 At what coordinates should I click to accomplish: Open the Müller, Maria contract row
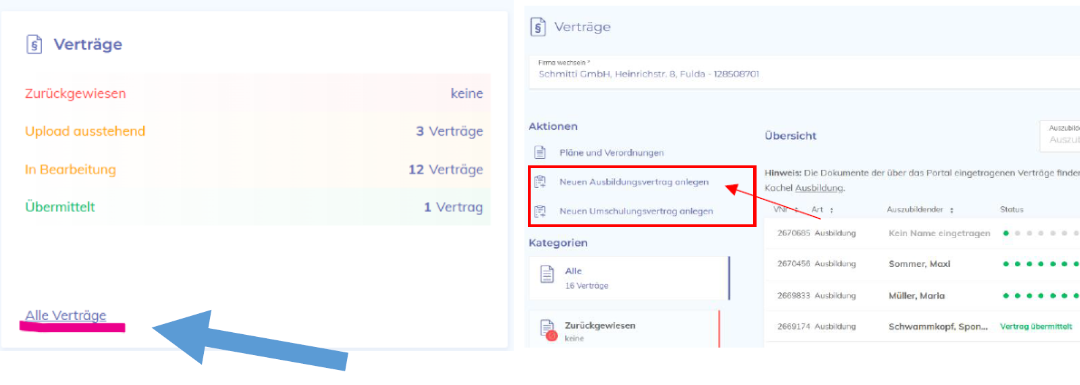(x=922, y=295)
